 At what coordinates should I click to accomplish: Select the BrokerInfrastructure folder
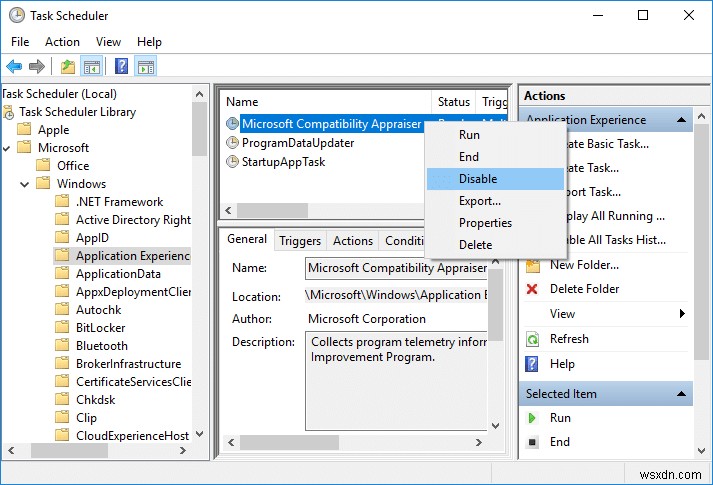coord(128,364)
